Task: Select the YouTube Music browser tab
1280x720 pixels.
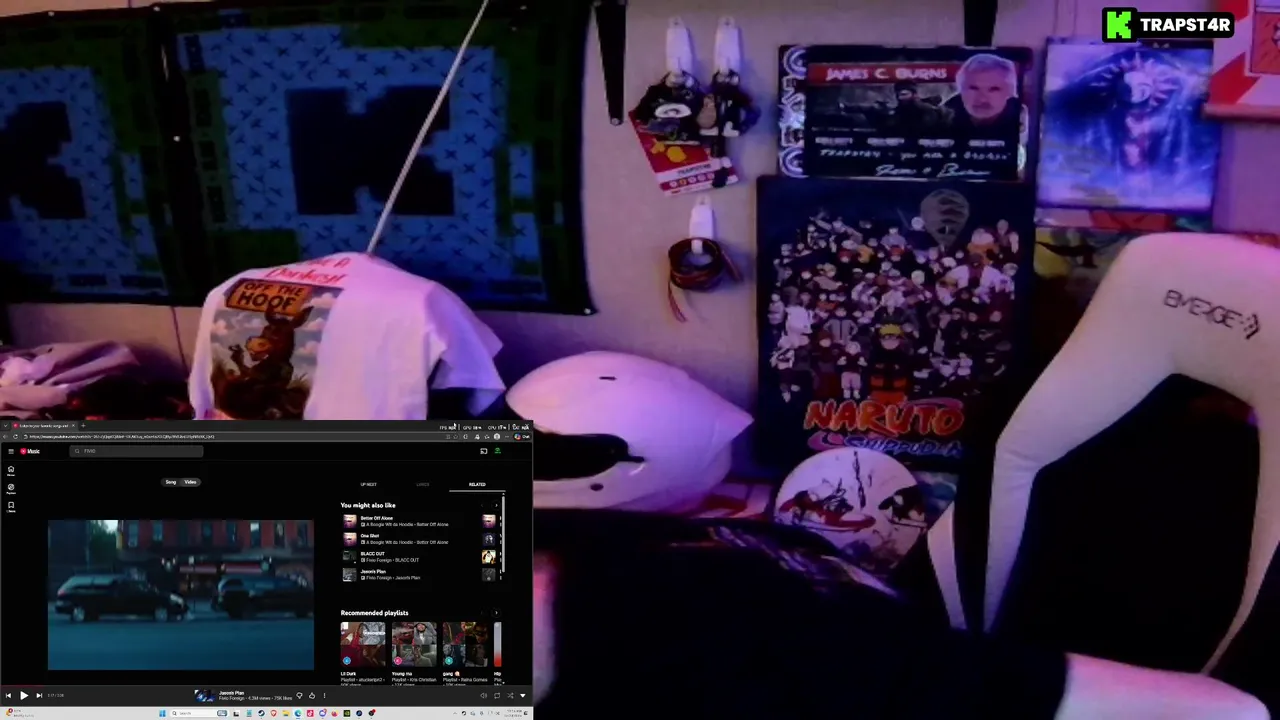Action: pos(43,426)
